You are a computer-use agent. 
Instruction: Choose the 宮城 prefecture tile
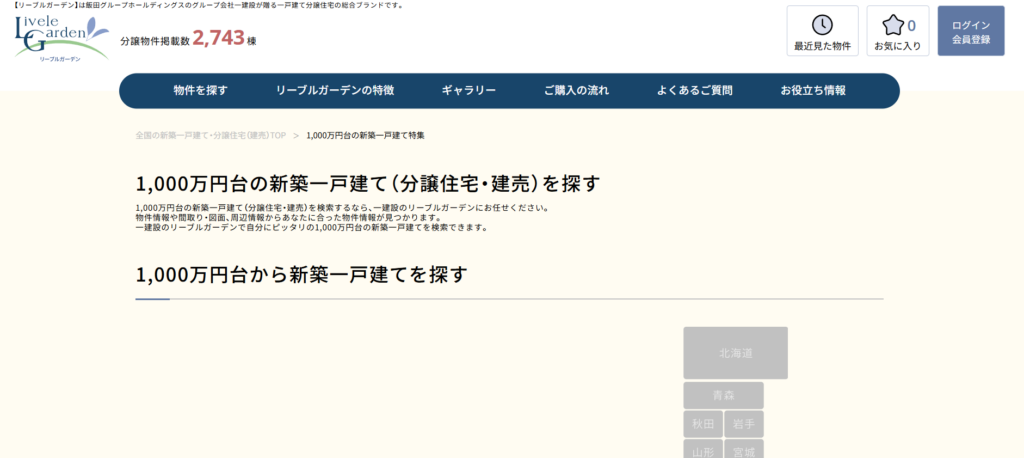(x=744, y=450)
